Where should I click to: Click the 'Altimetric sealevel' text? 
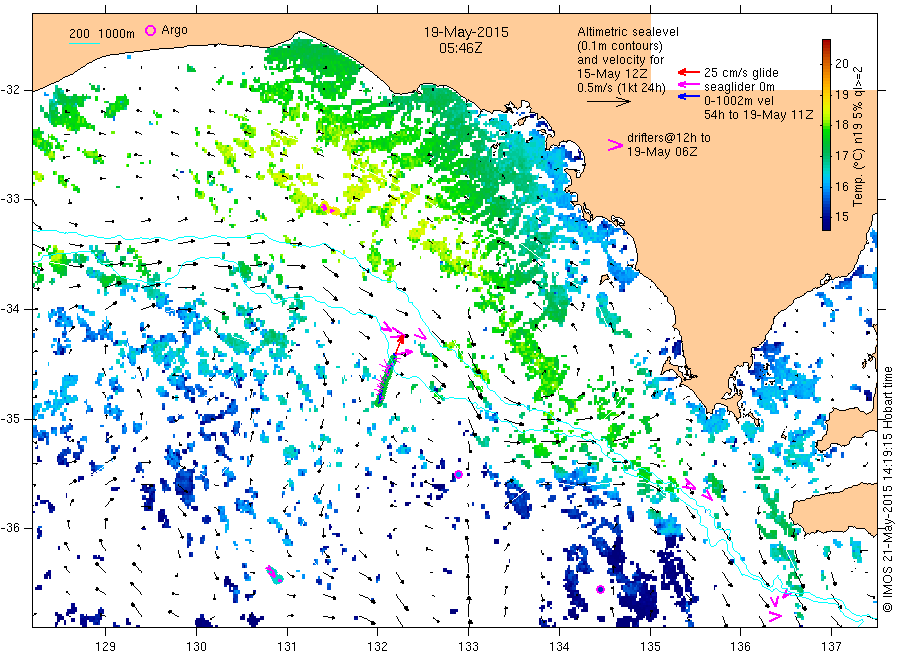click(628, 32)
